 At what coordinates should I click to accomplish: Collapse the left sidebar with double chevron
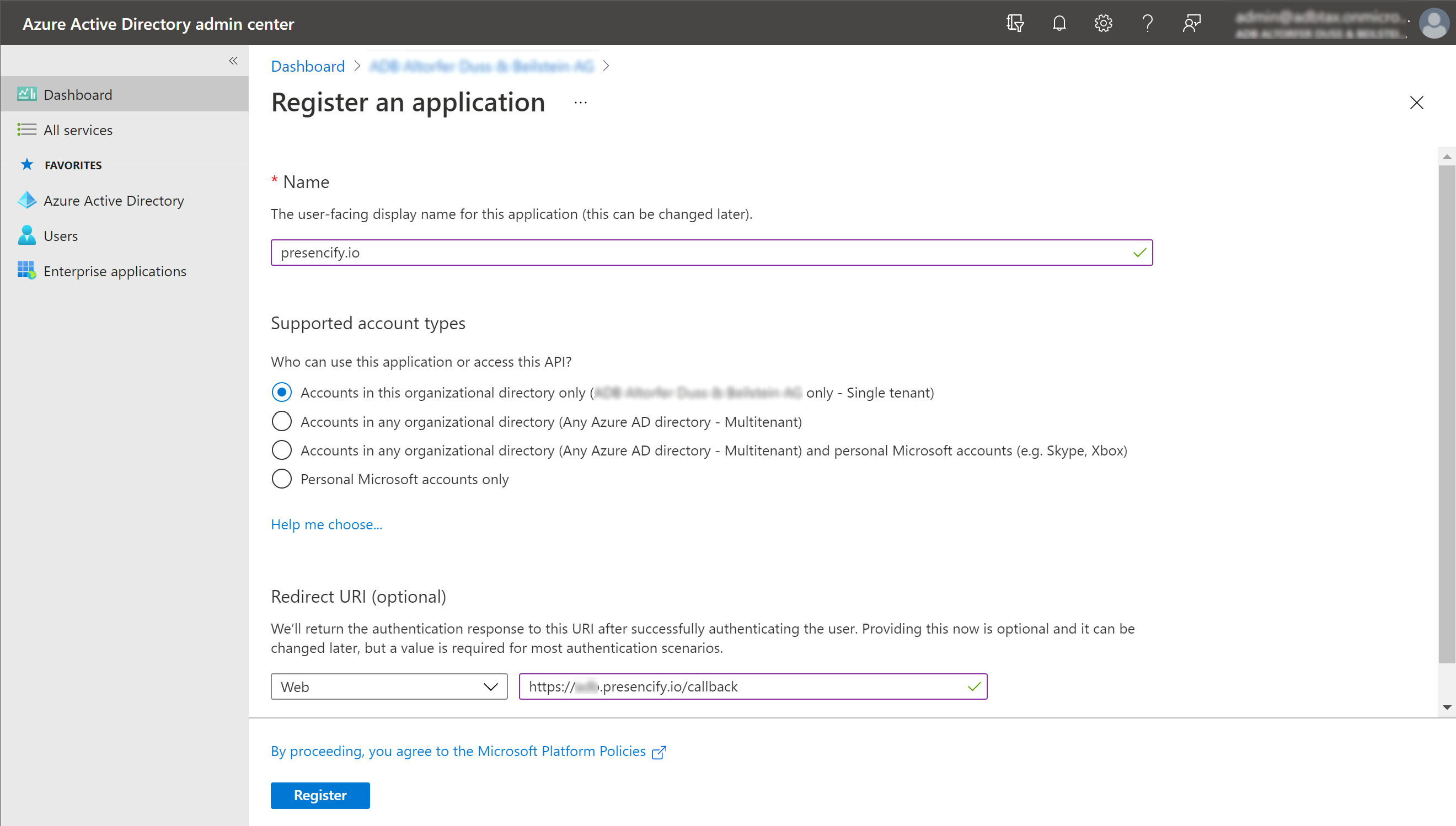click(233, 61)
